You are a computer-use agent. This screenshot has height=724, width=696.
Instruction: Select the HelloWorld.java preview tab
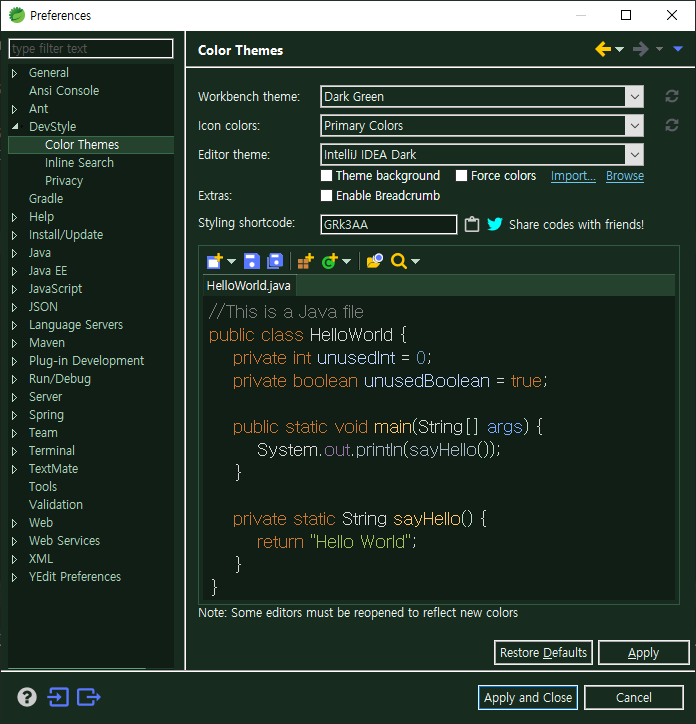[248, 286]
